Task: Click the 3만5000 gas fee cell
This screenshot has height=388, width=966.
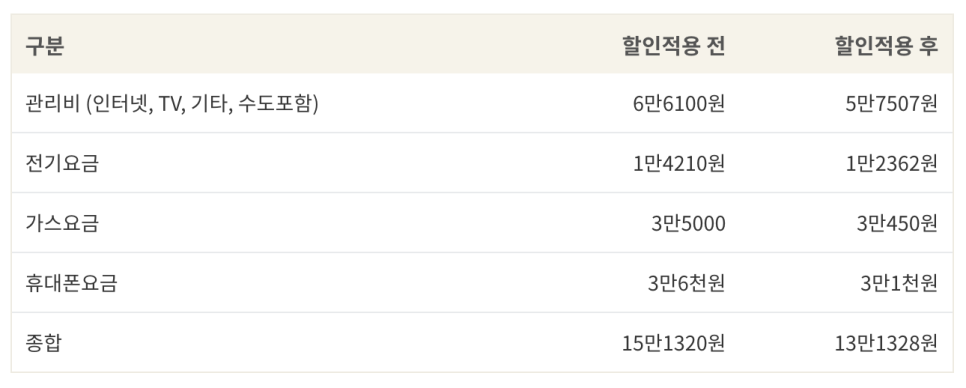Action: point(688,223)
